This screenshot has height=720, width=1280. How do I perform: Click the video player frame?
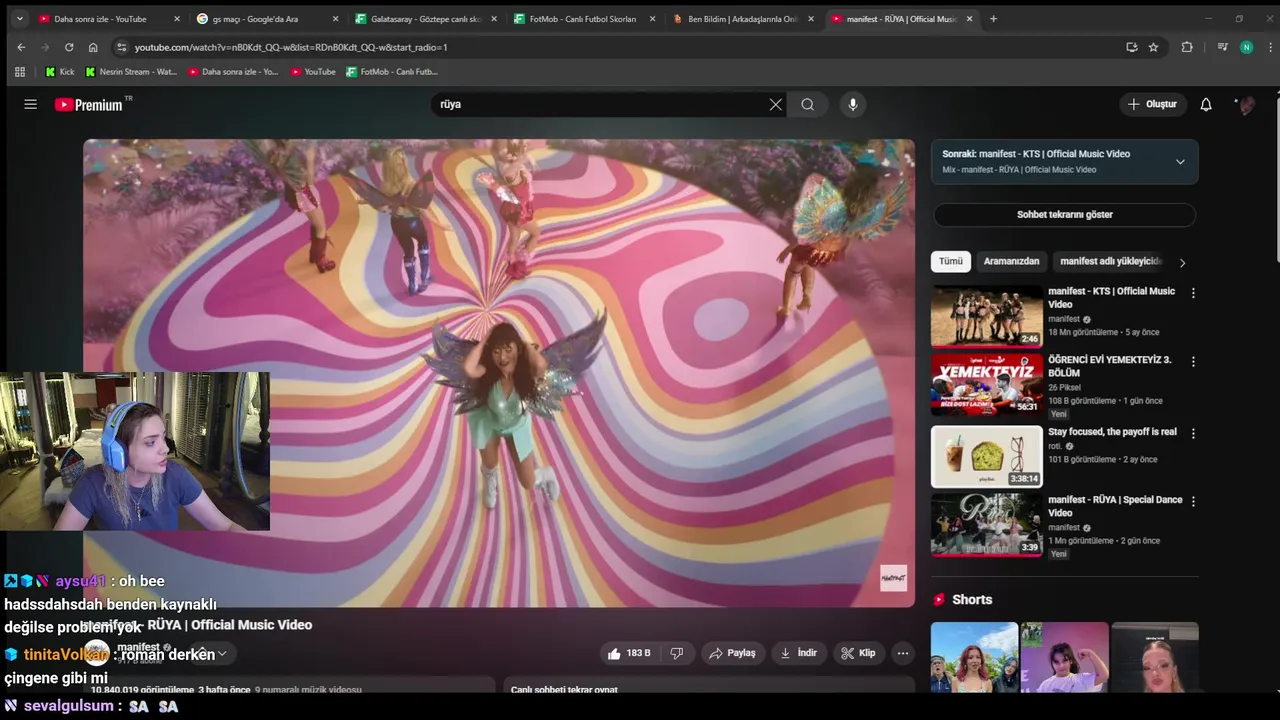pos(499,373)
